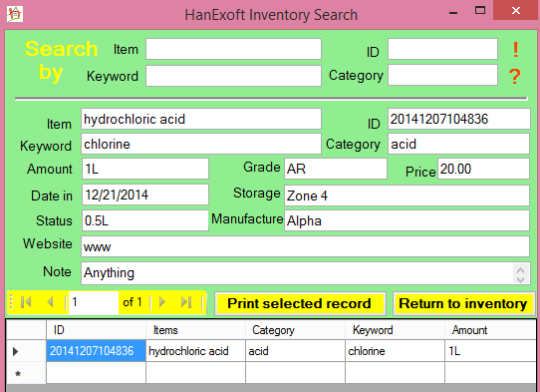
Task: Click Return to inventory button
Action: 463,303
